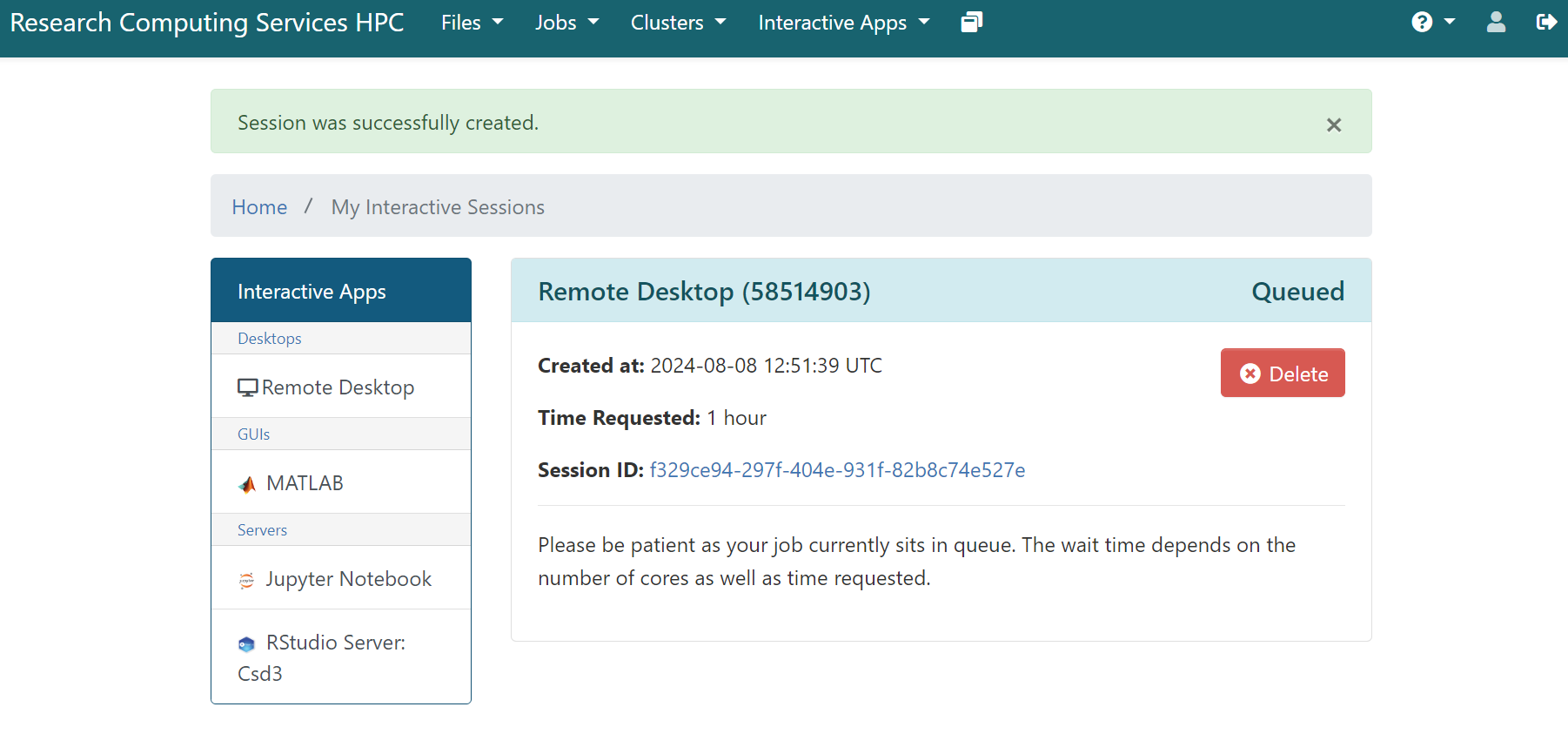
Task: Click the log out icon
Action: [x=1546, y=23]
